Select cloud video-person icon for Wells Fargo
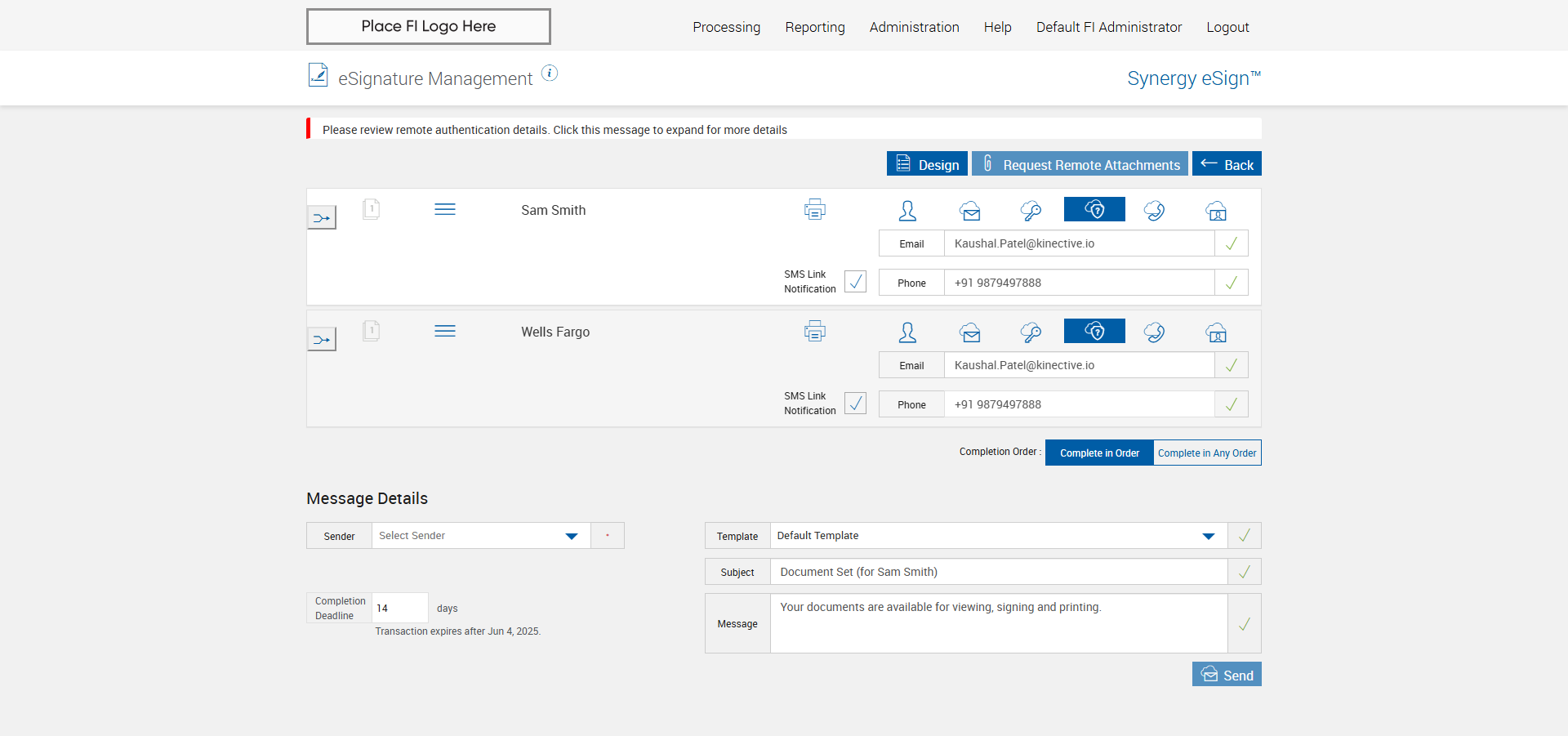This screenshot has width=1568, height=736. (1216, 332)
